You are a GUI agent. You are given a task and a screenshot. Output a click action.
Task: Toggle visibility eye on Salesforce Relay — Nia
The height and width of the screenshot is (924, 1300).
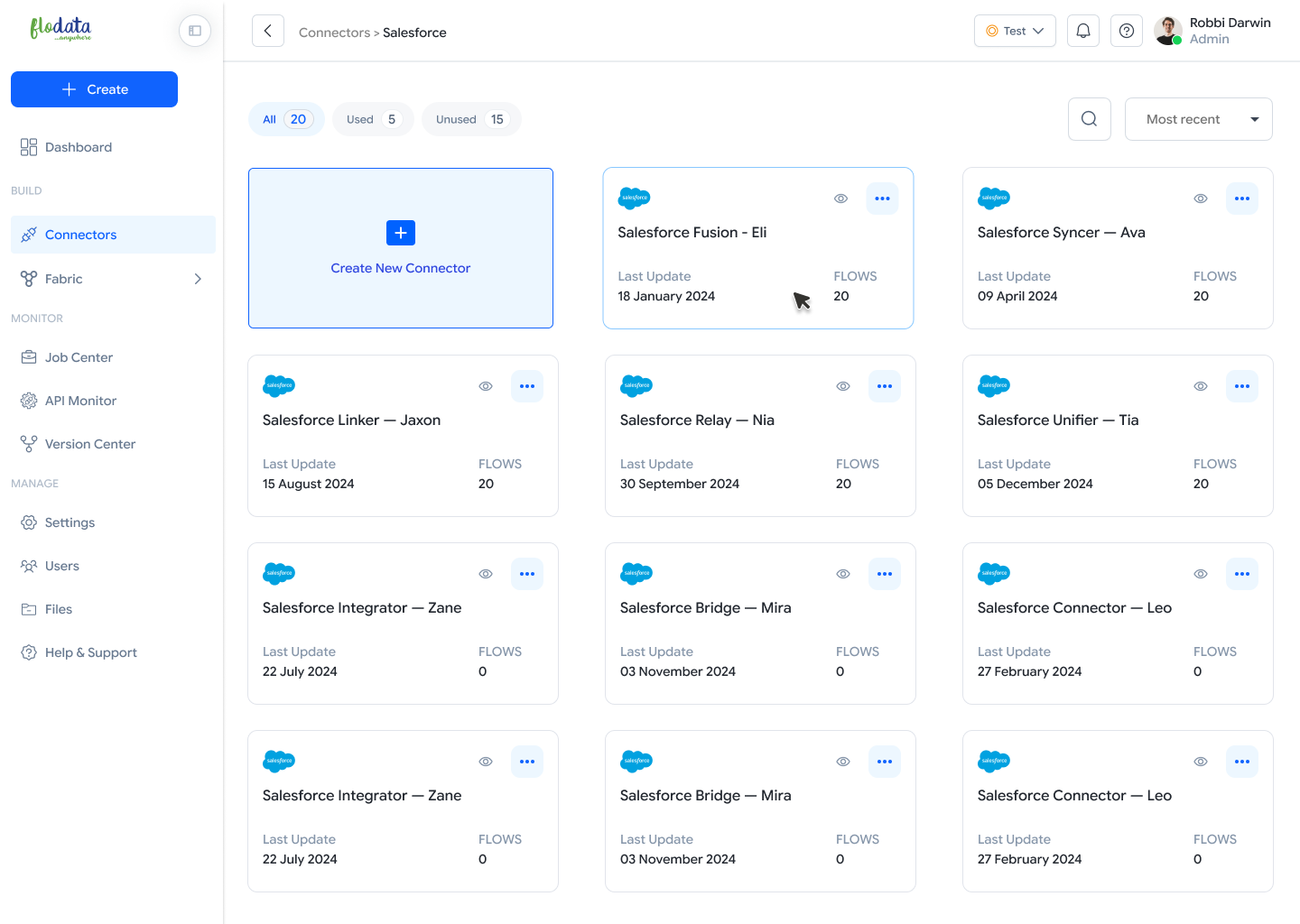pos(843,386)
